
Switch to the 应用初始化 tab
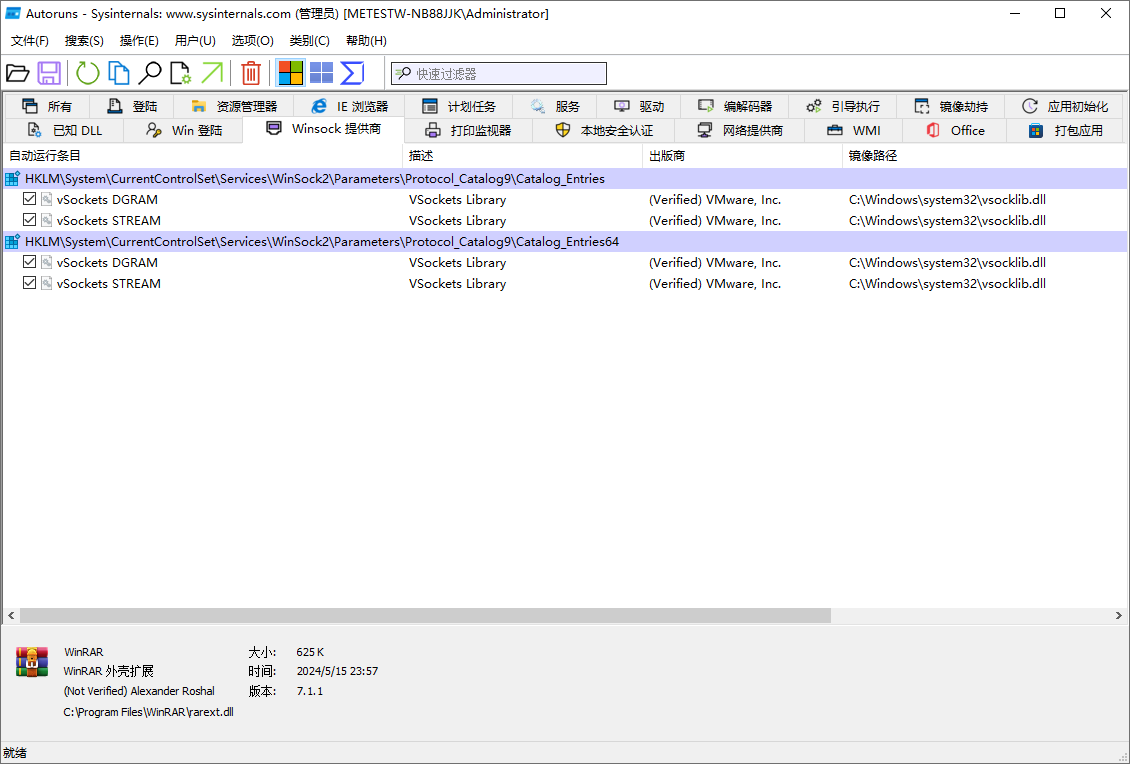tap(1064, 107)
